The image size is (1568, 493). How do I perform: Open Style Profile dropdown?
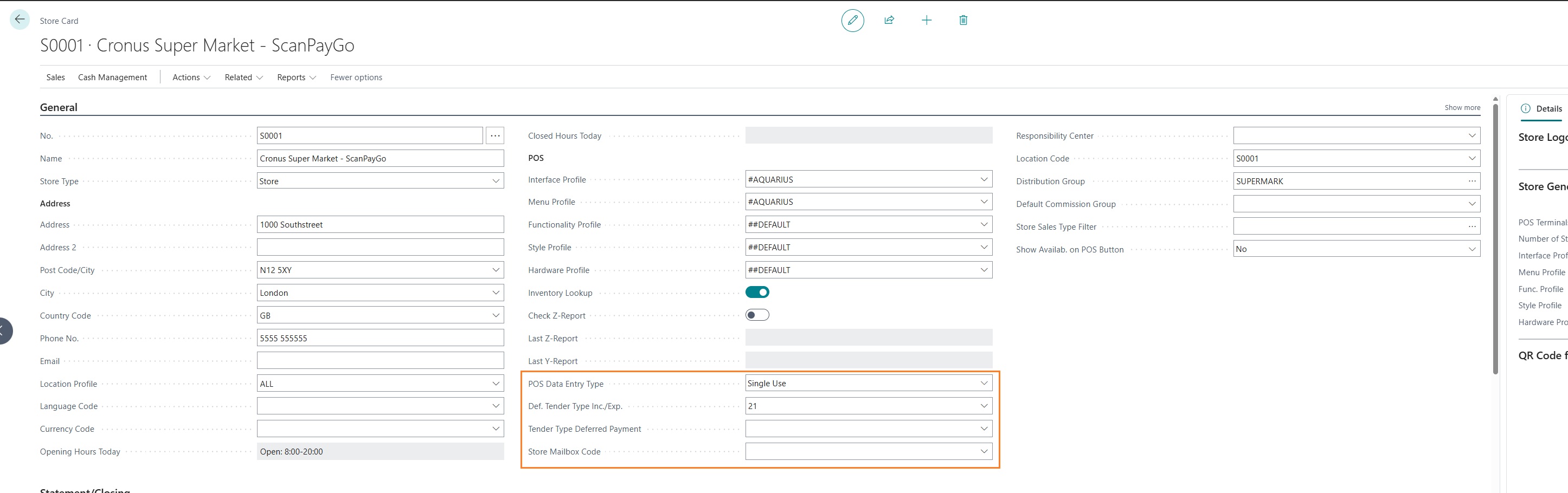(984, 248)
